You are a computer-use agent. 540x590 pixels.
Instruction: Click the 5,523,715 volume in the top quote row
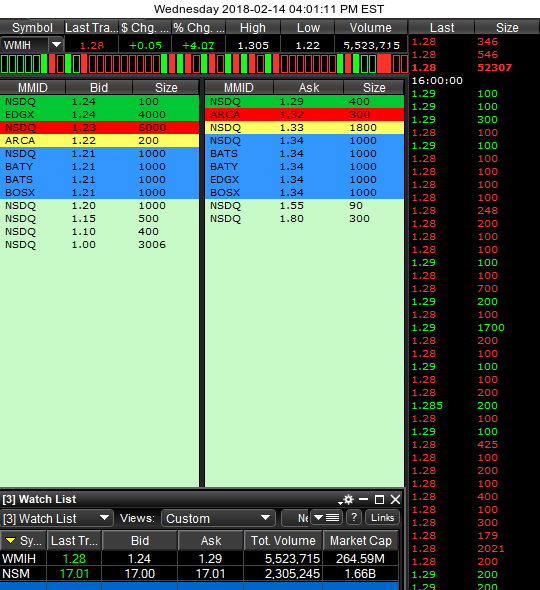point(371,45)
